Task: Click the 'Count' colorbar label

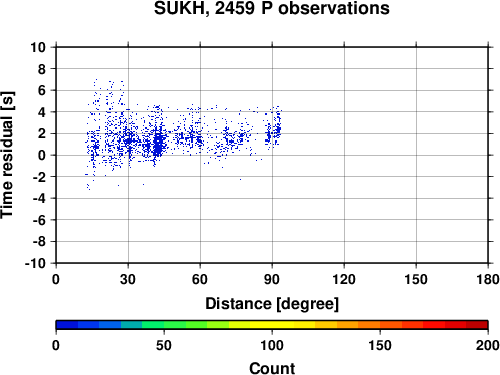Action: tap(272, 368)
